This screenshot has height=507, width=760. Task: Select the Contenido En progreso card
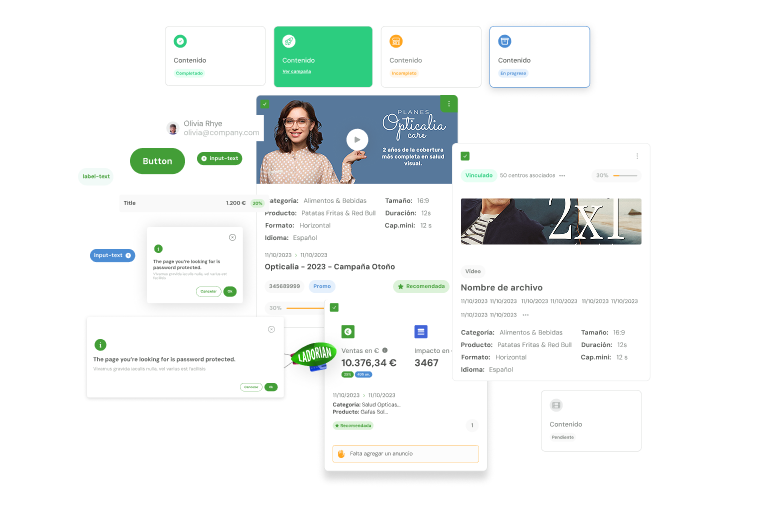540,56
